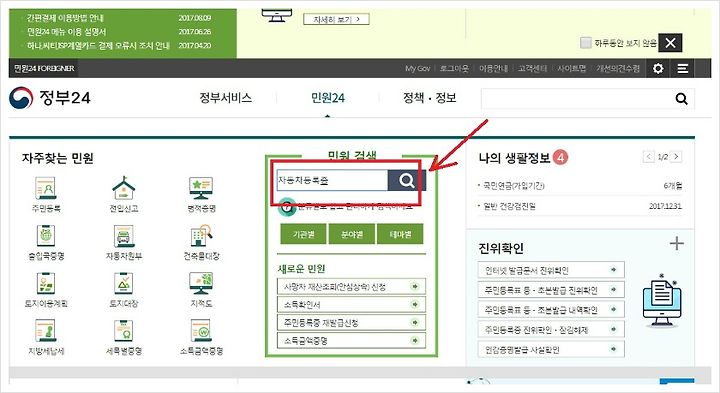Open settings via the gear icon
The image size is (720, 393).
(658, 68)
